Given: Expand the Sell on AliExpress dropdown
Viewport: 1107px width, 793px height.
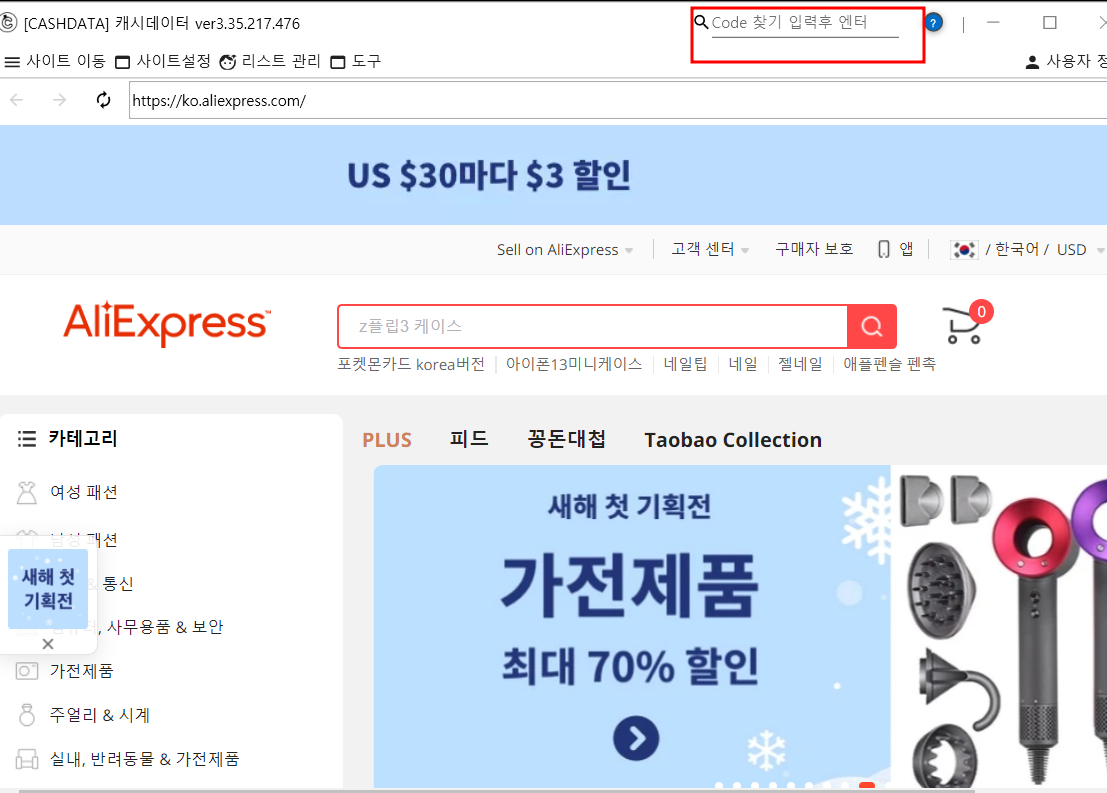Looking at the screenshot, I should (565, 250).
